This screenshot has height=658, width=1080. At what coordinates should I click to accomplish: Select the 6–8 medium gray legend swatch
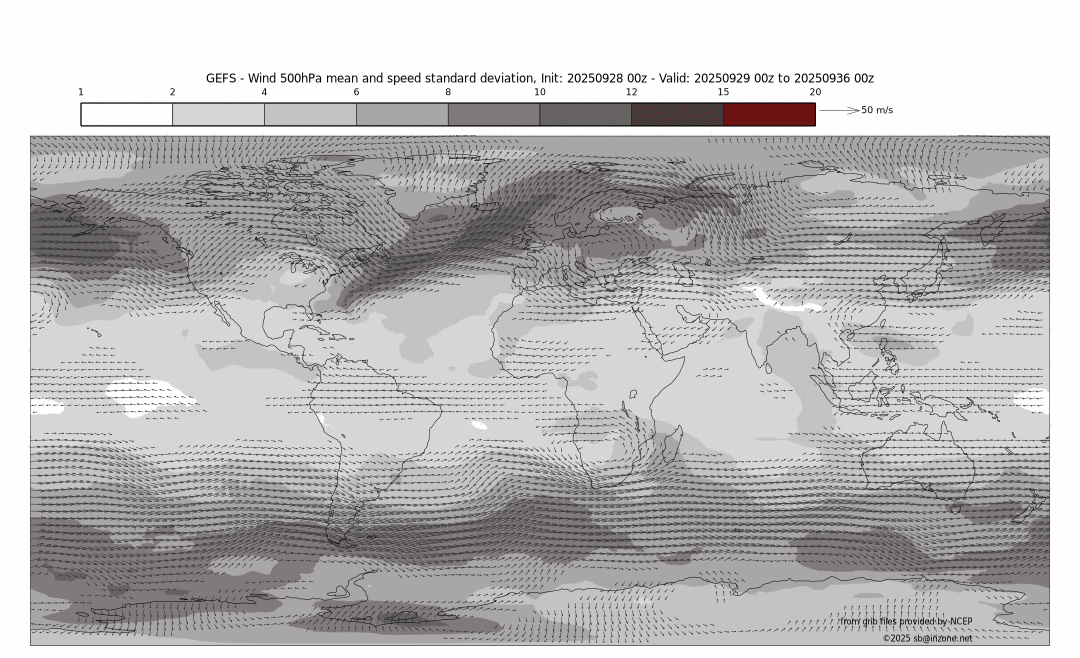click(x=402, y=114)
